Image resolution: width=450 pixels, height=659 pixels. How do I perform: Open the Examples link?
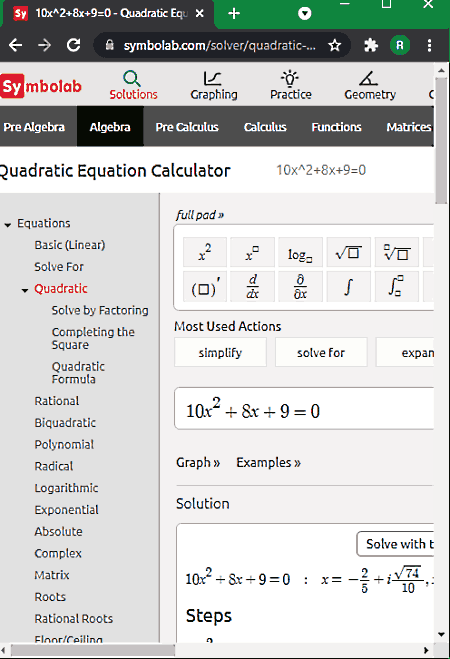point(268,462)
